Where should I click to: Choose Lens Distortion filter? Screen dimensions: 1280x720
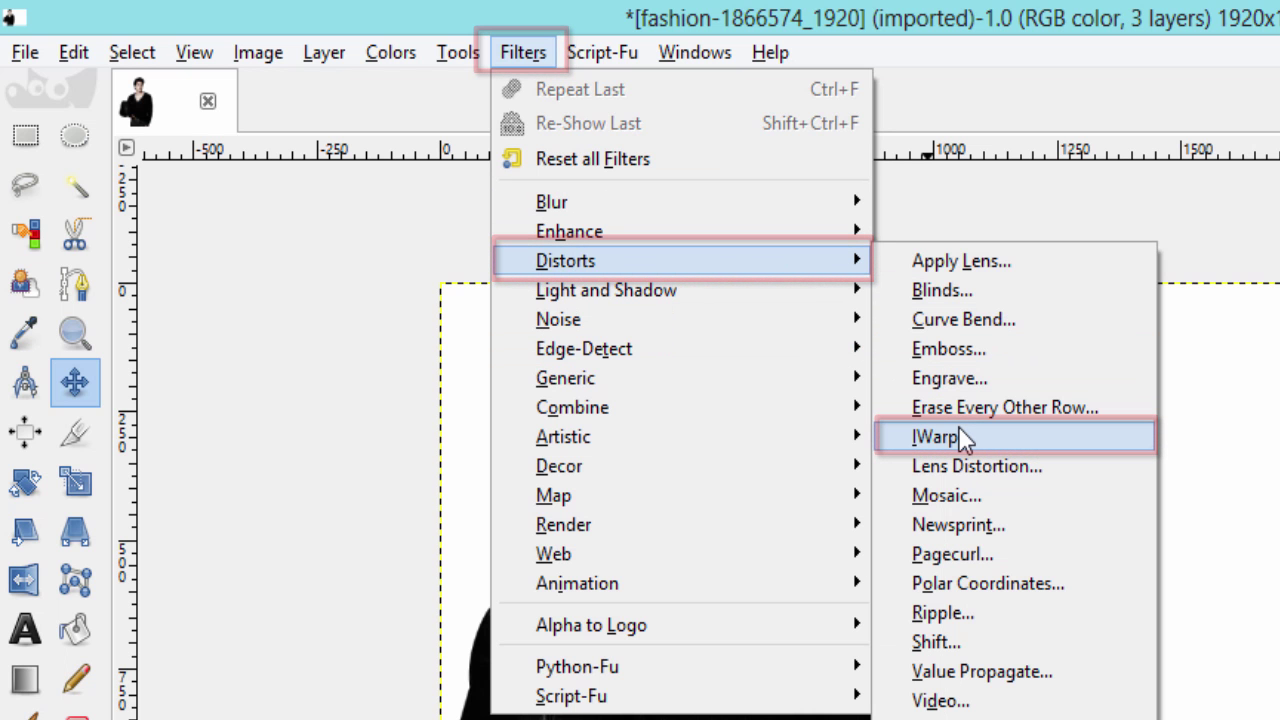[1015, 466]
